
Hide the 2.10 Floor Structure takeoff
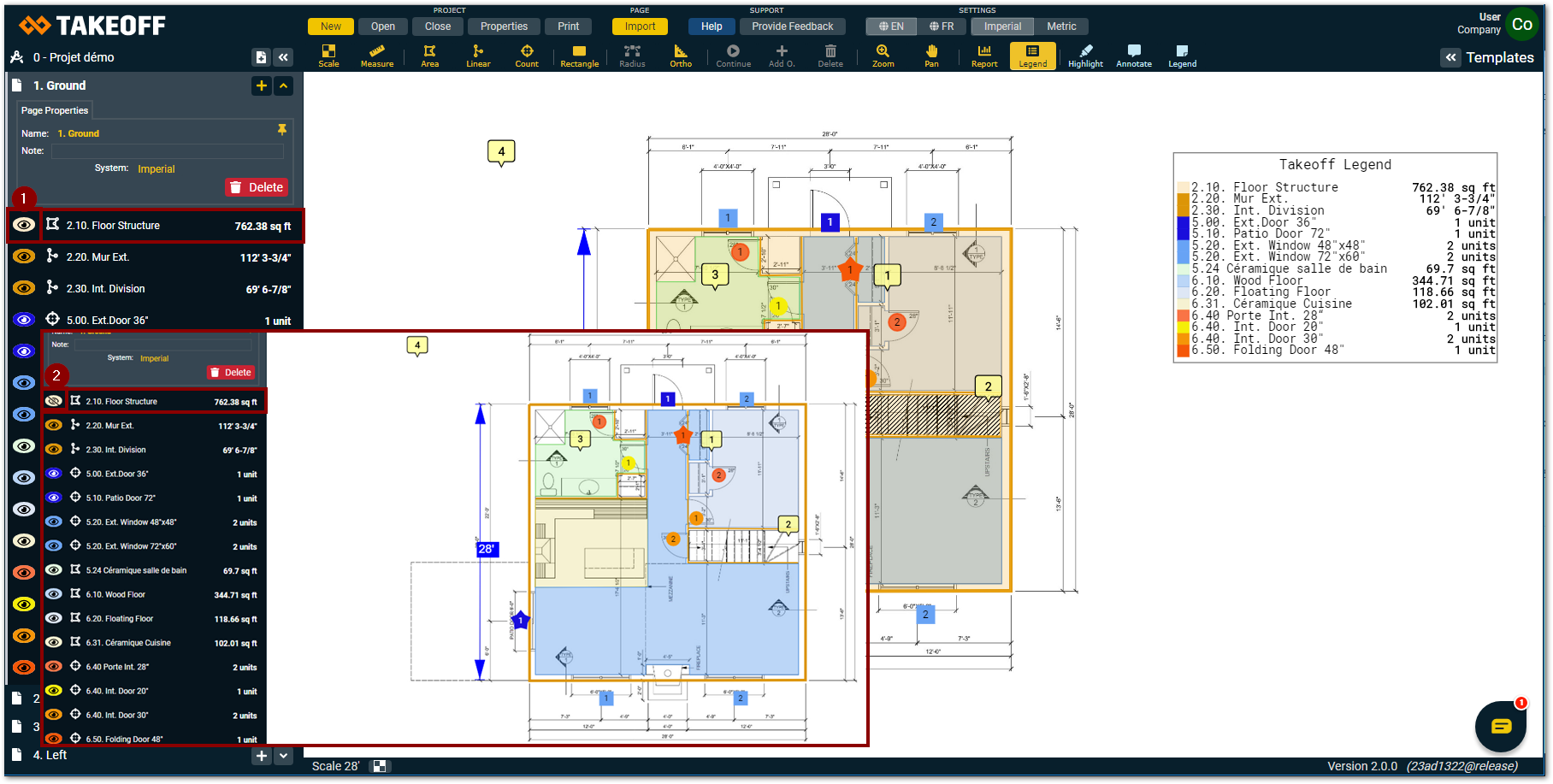24,225
